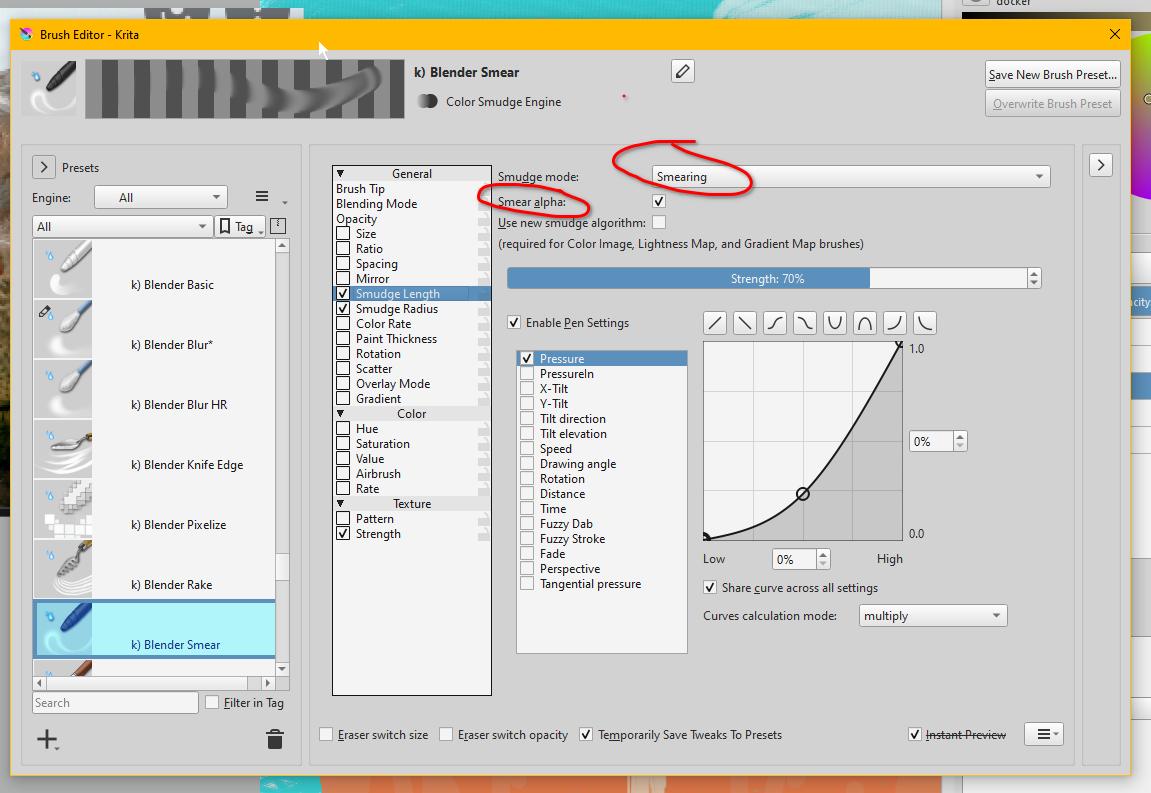Click Save New Brush Preset button
The image size is (1151, 793).
tap(1053, 74)
